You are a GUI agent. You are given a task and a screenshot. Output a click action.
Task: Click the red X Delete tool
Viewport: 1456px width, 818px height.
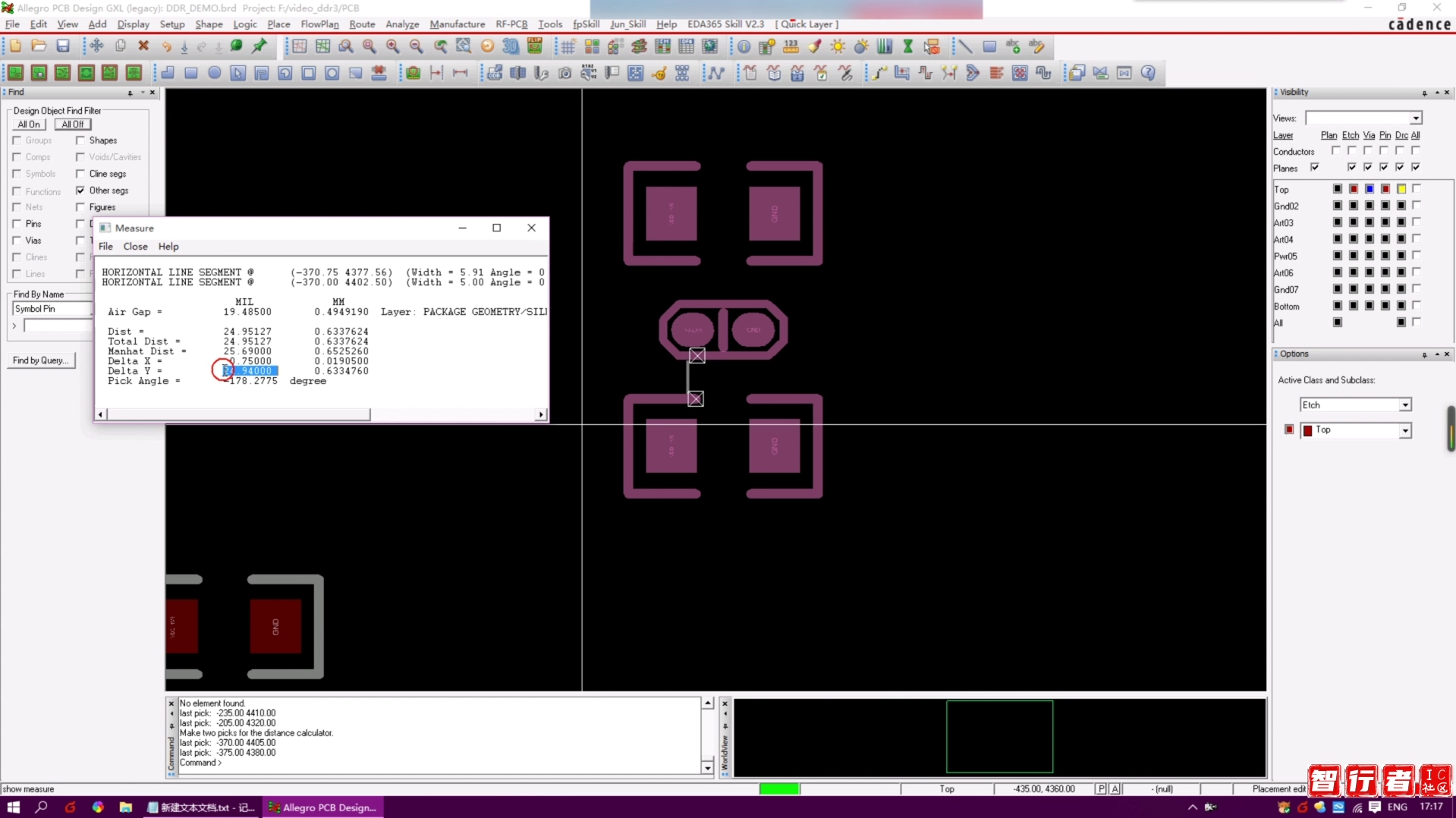tap(143, 46)
